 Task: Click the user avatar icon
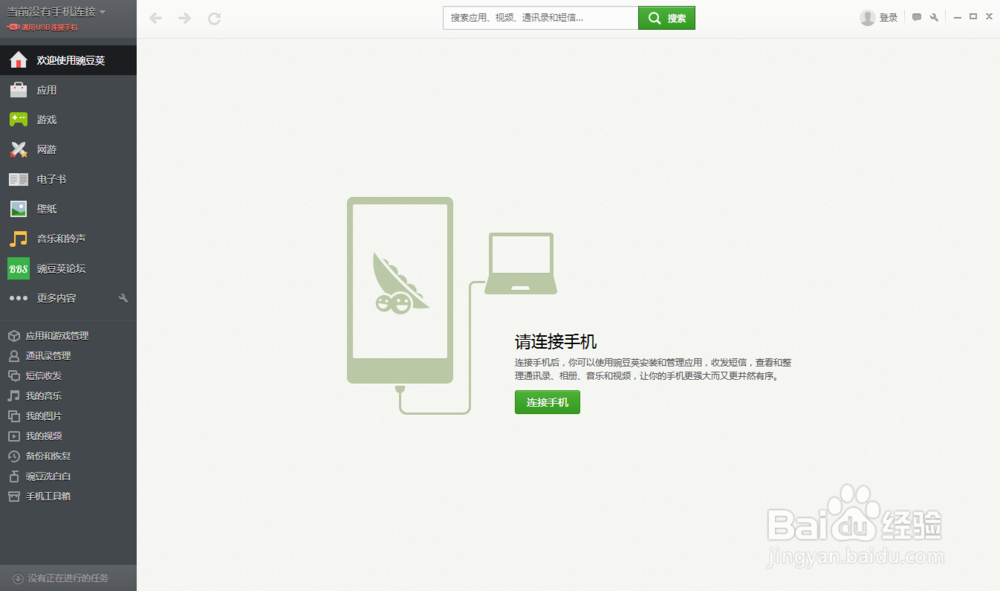pos(867,18)
